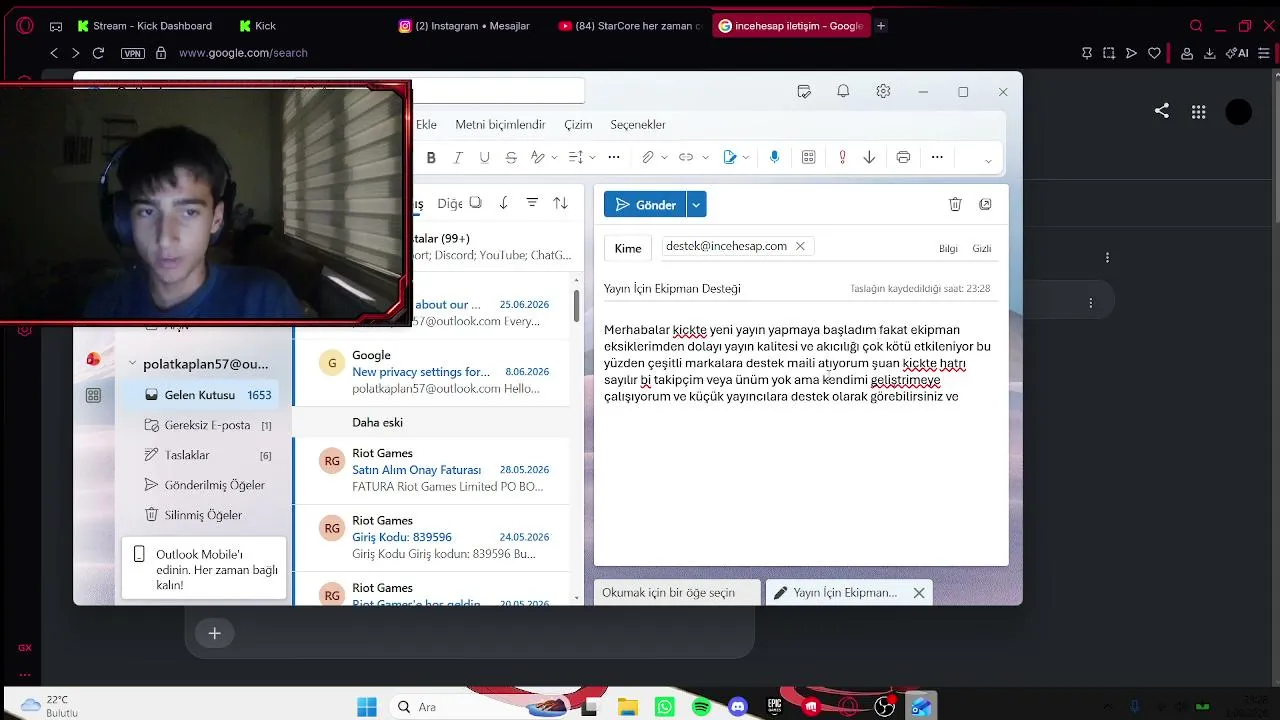Open Outlook settings gear
Image resolution: width=1280 pixels, height=720 pixels.
[883, 91]
